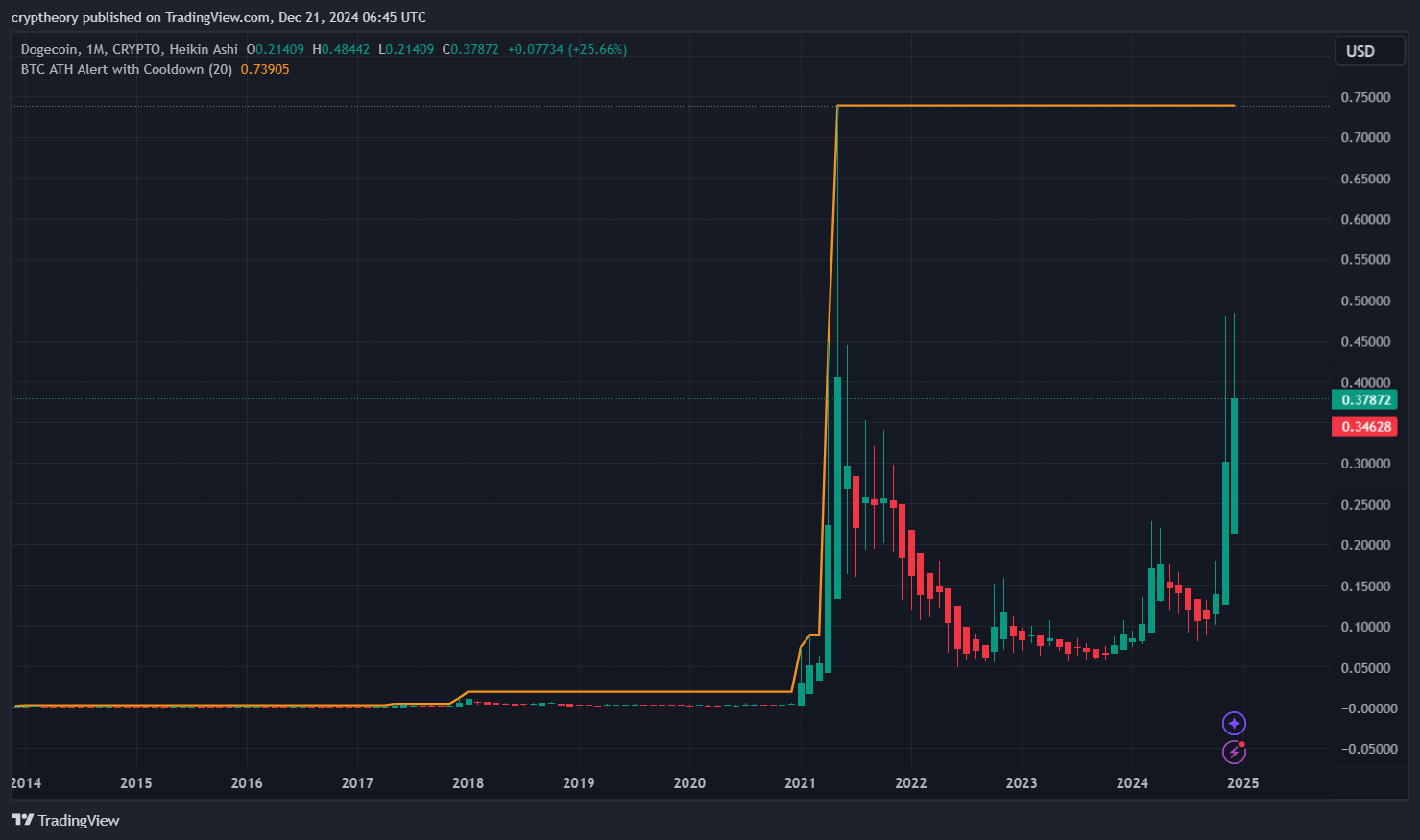The width and height of the screenshot is (1420, 840).
Task: Click the 2022 label on time axis
Action: point(910,783)
